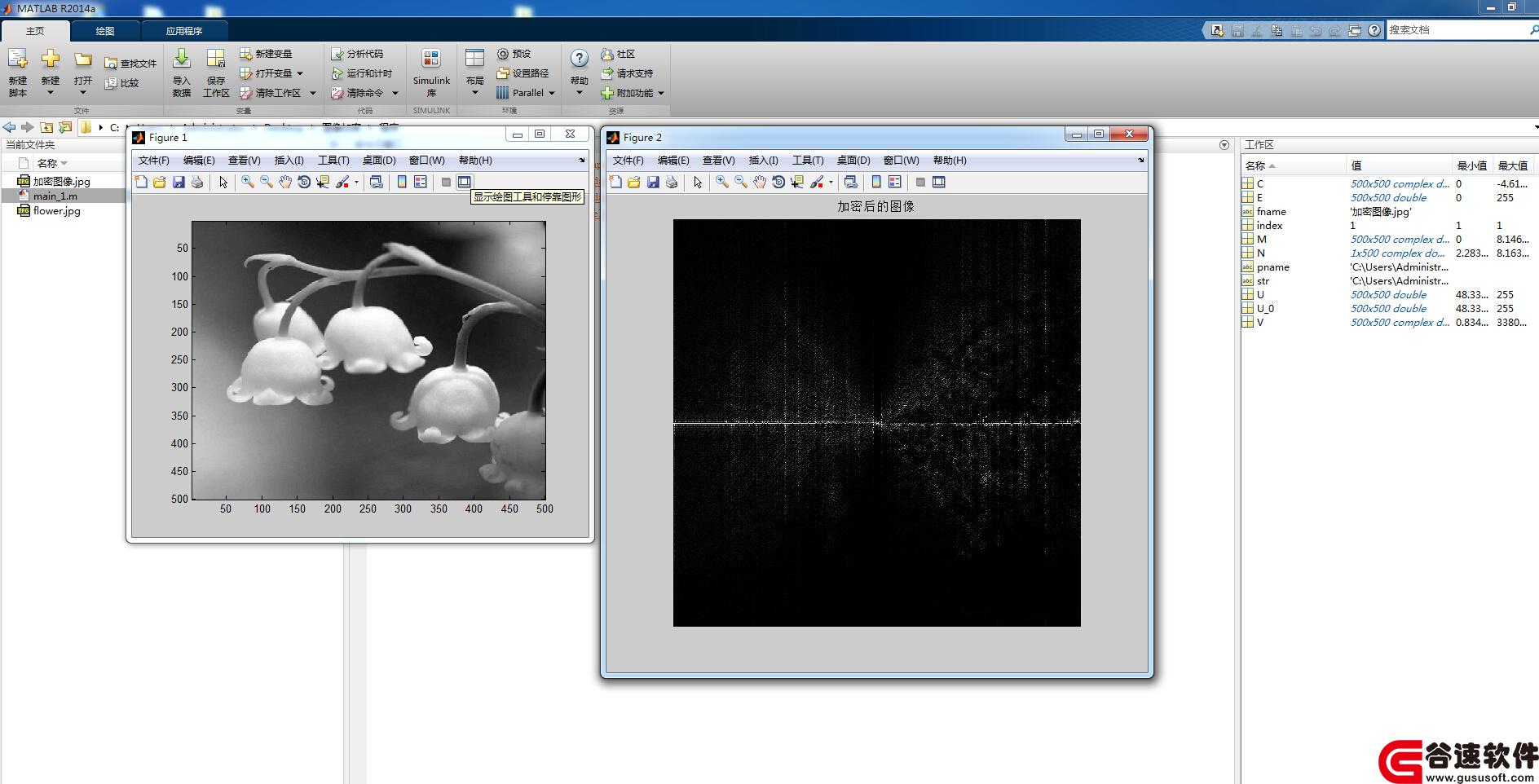The image size is (1539, 784).
Task: Switch to 绘图 ribbon tab
Action: pyautogui.click(x=105, y=31)
